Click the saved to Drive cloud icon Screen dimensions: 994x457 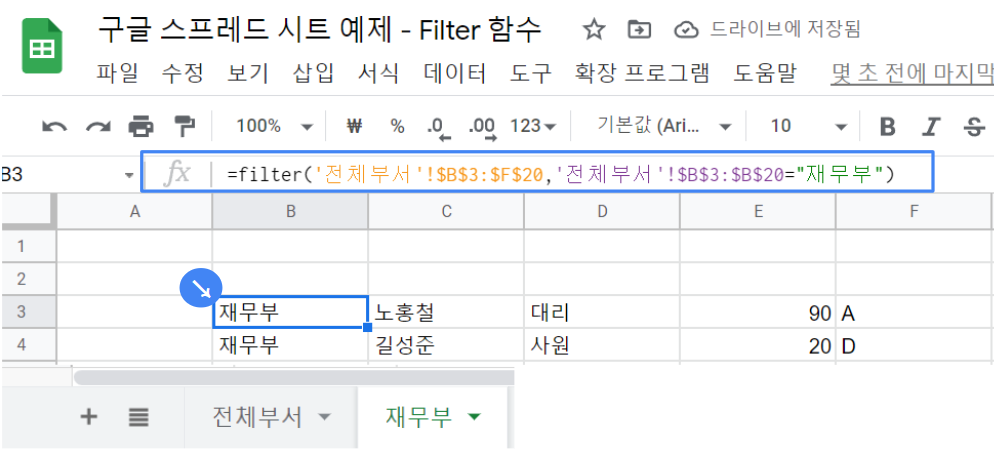686,29
